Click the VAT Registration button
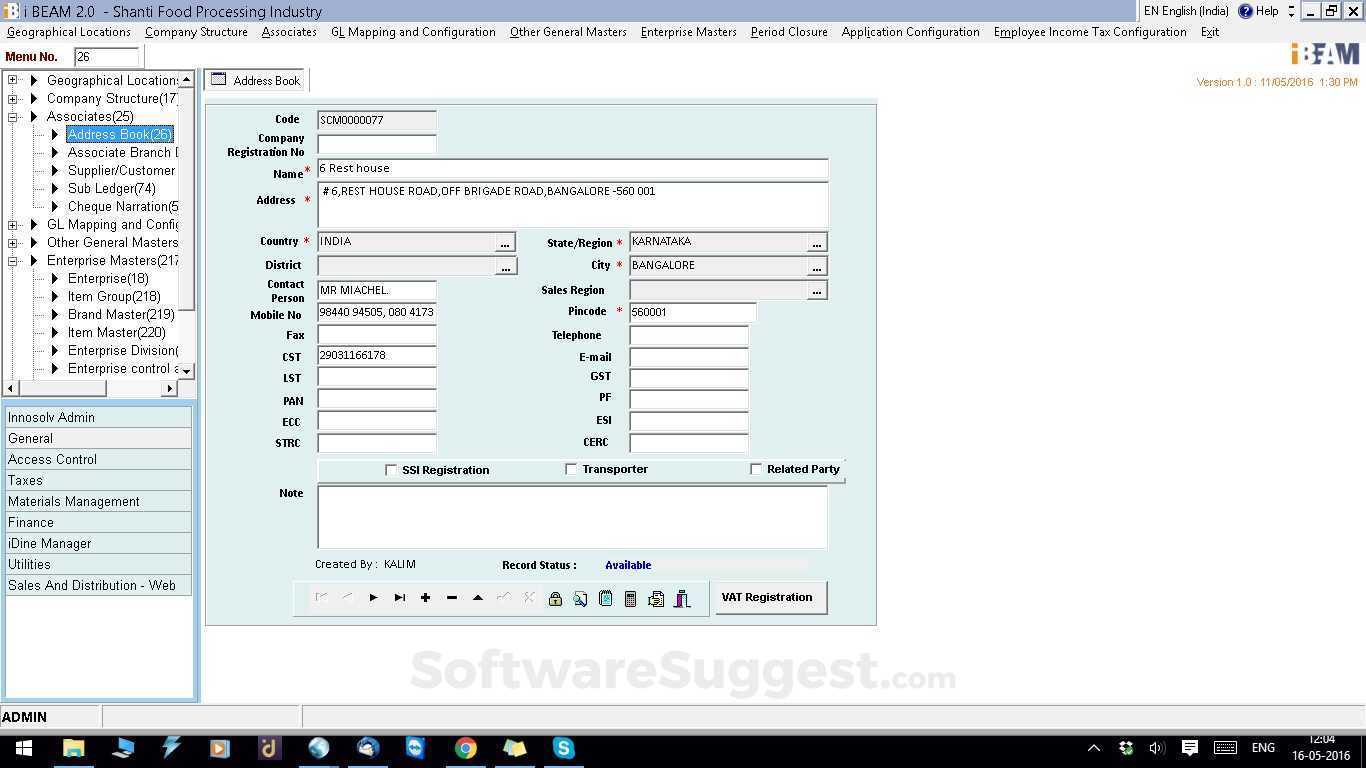The width and height of the screenshot is (1366, 768). tap(768, 597)
